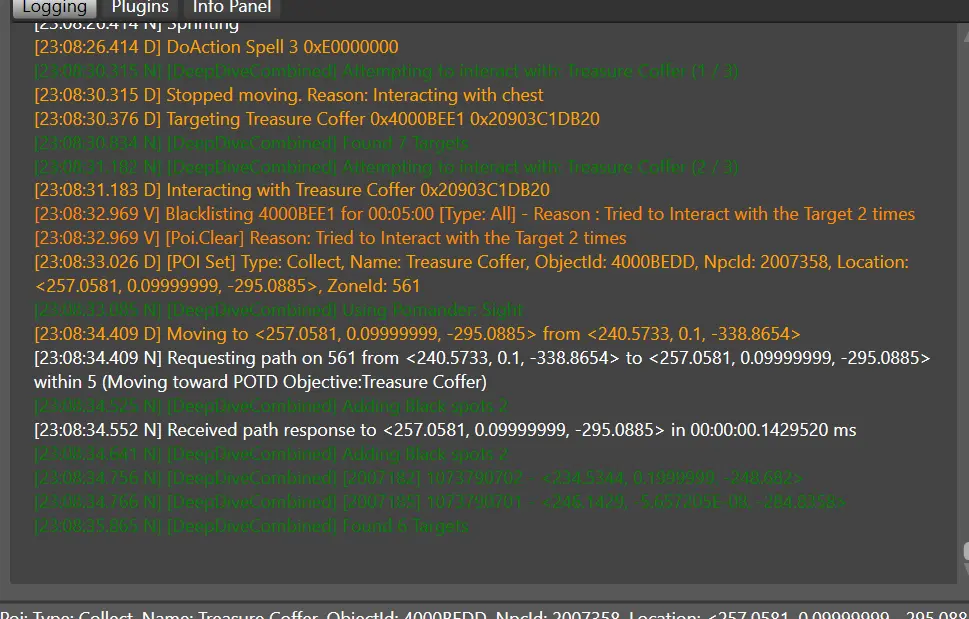Select the 'Received path response' log entry
969x619 pixels.
[445, 430]
